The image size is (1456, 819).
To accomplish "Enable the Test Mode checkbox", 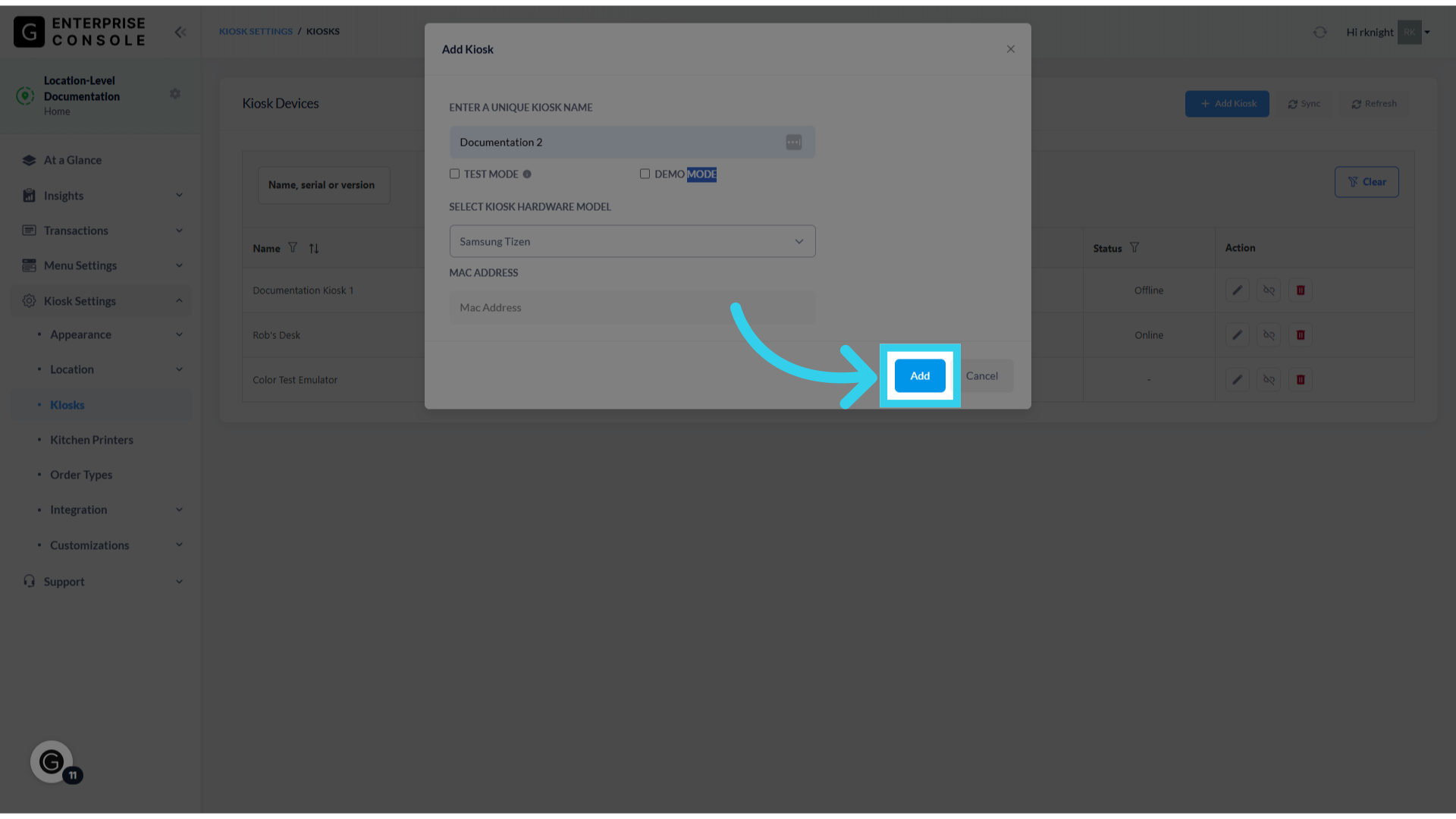I will (454, 174).
